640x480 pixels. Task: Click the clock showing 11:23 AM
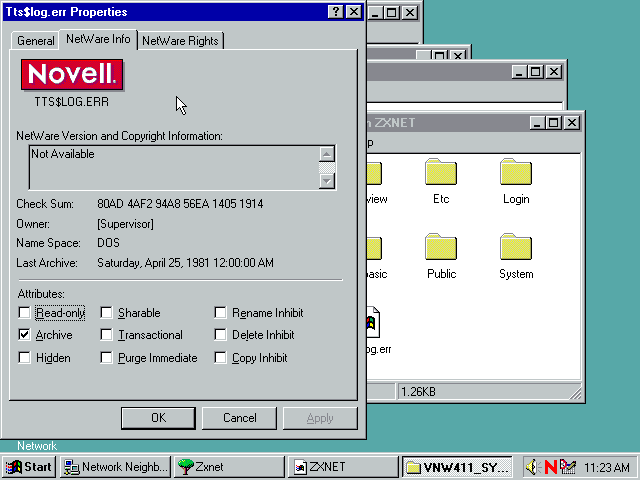tap(607, 467)
